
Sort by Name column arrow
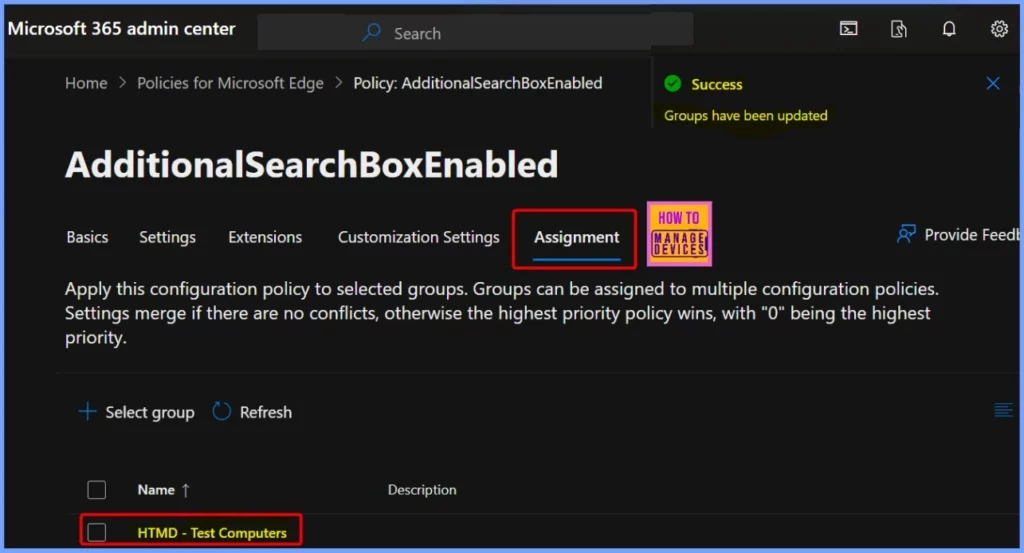pos(185,490)
